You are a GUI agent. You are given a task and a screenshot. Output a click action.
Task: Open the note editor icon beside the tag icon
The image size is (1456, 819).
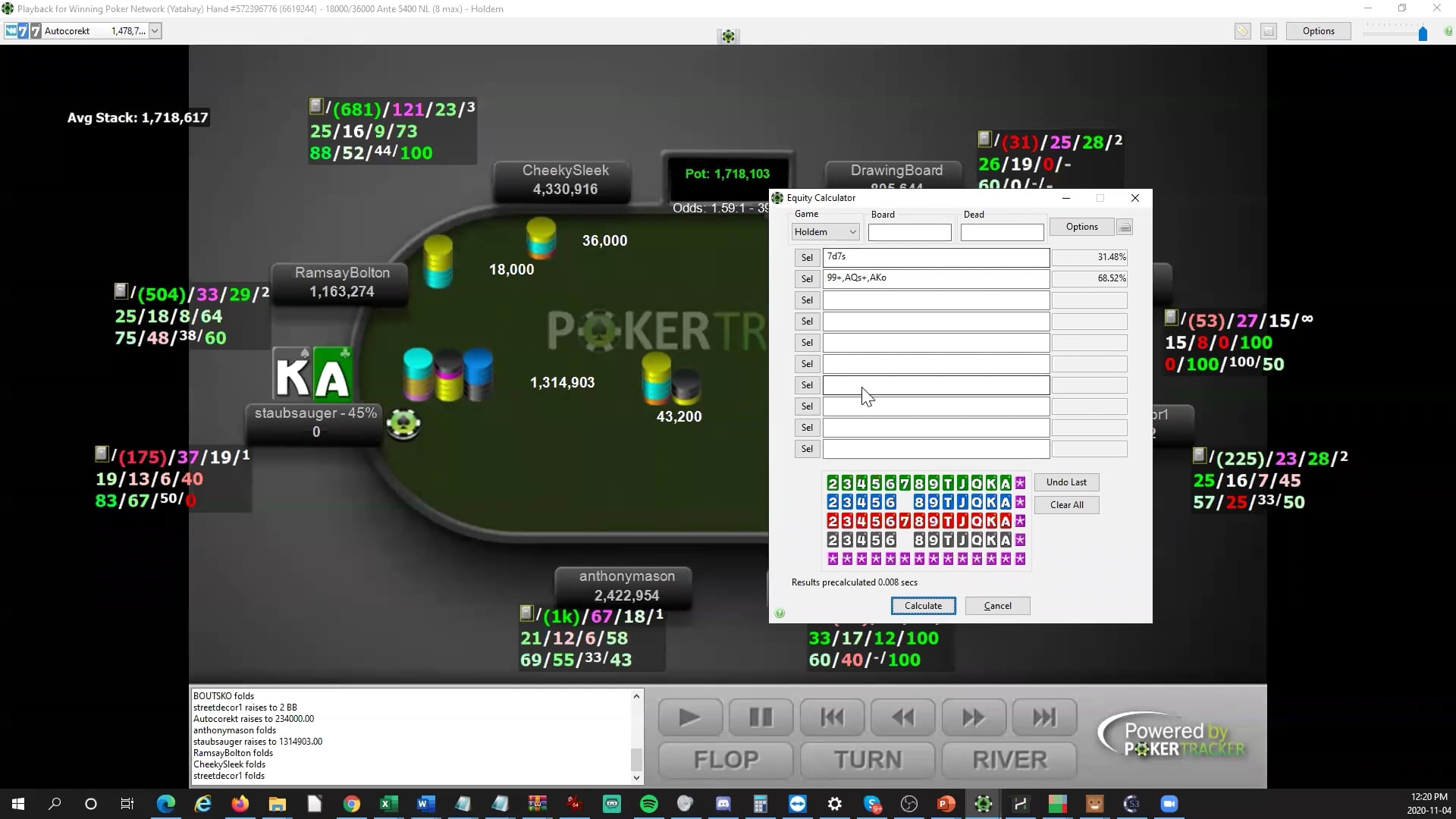[x=1269, y=31]
